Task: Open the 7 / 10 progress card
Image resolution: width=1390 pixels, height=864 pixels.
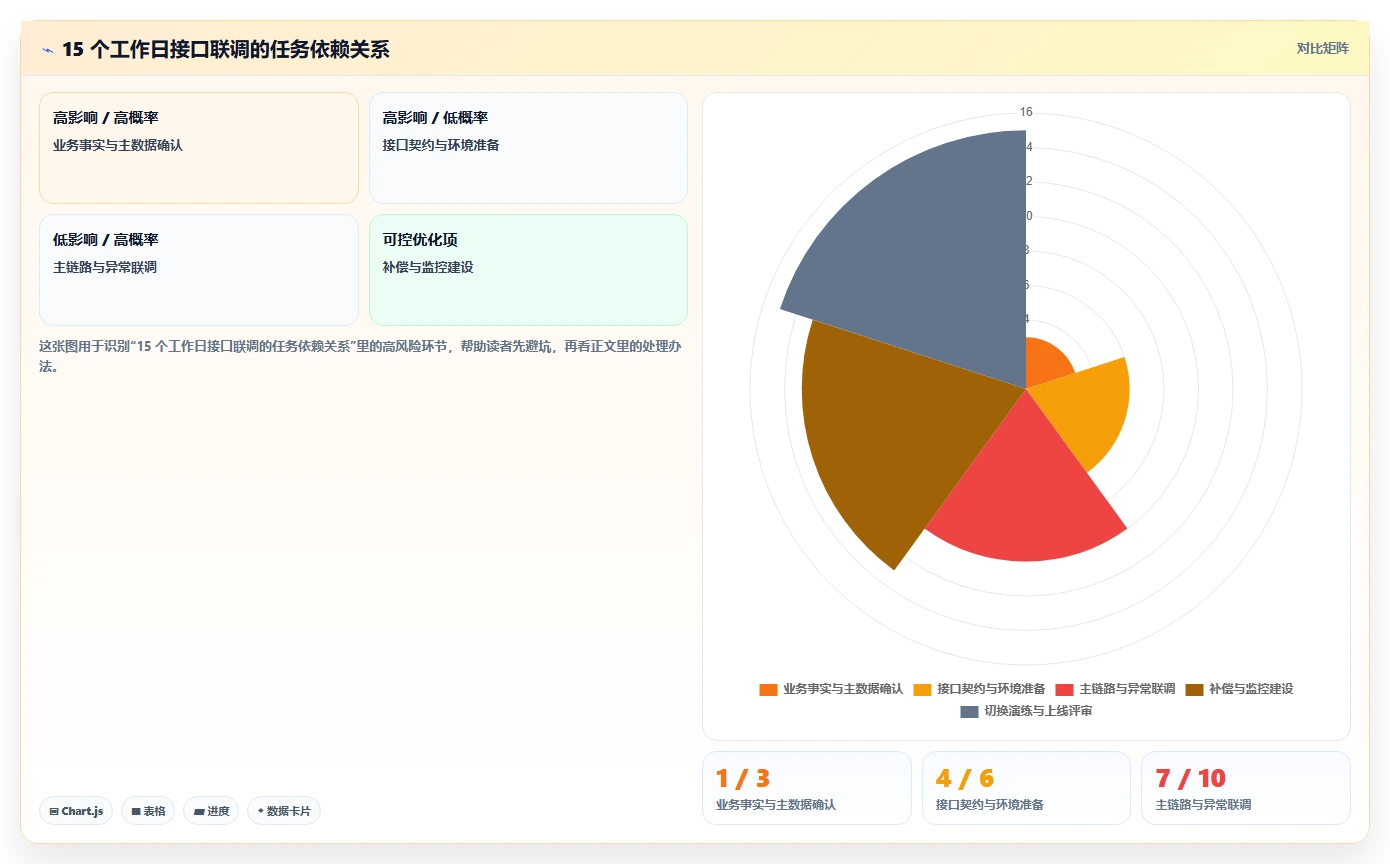Action: click(1246, 788)
